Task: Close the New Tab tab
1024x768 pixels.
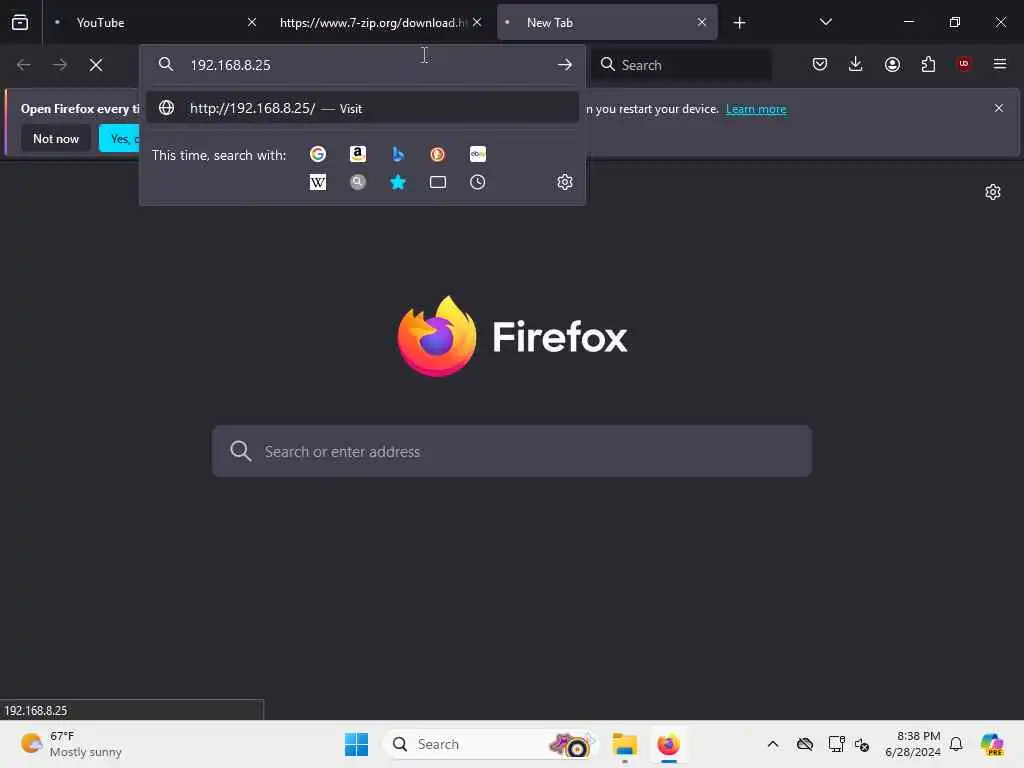Action: pyautogui.click(x=702, y=23)
